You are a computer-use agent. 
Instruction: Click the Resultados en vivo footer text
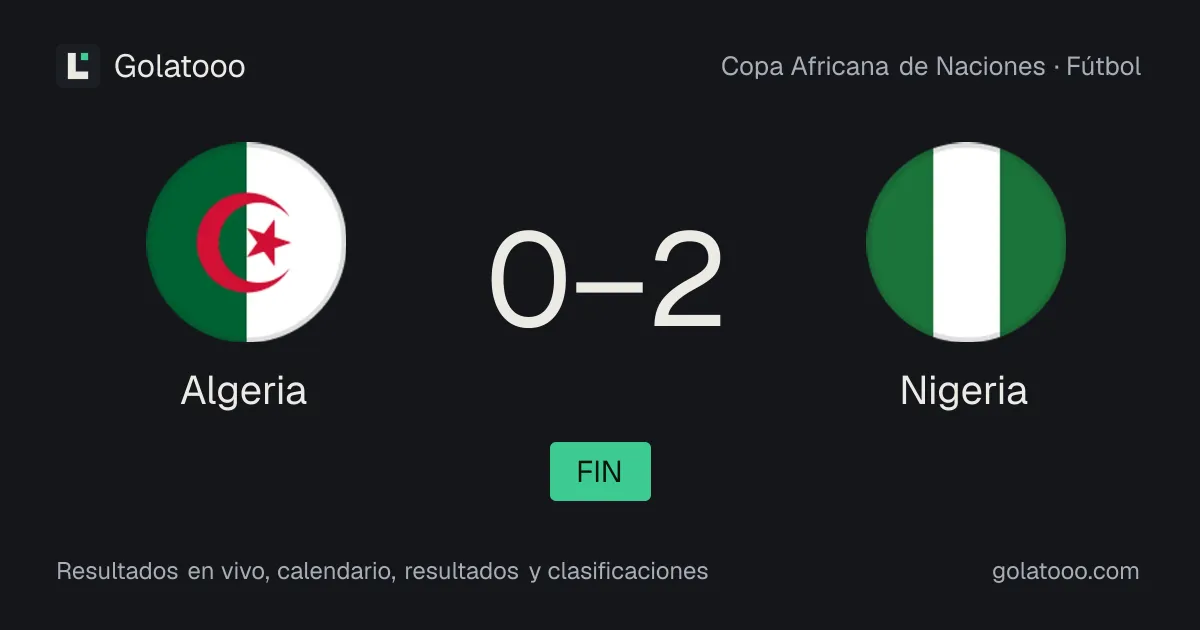[160, 571]
